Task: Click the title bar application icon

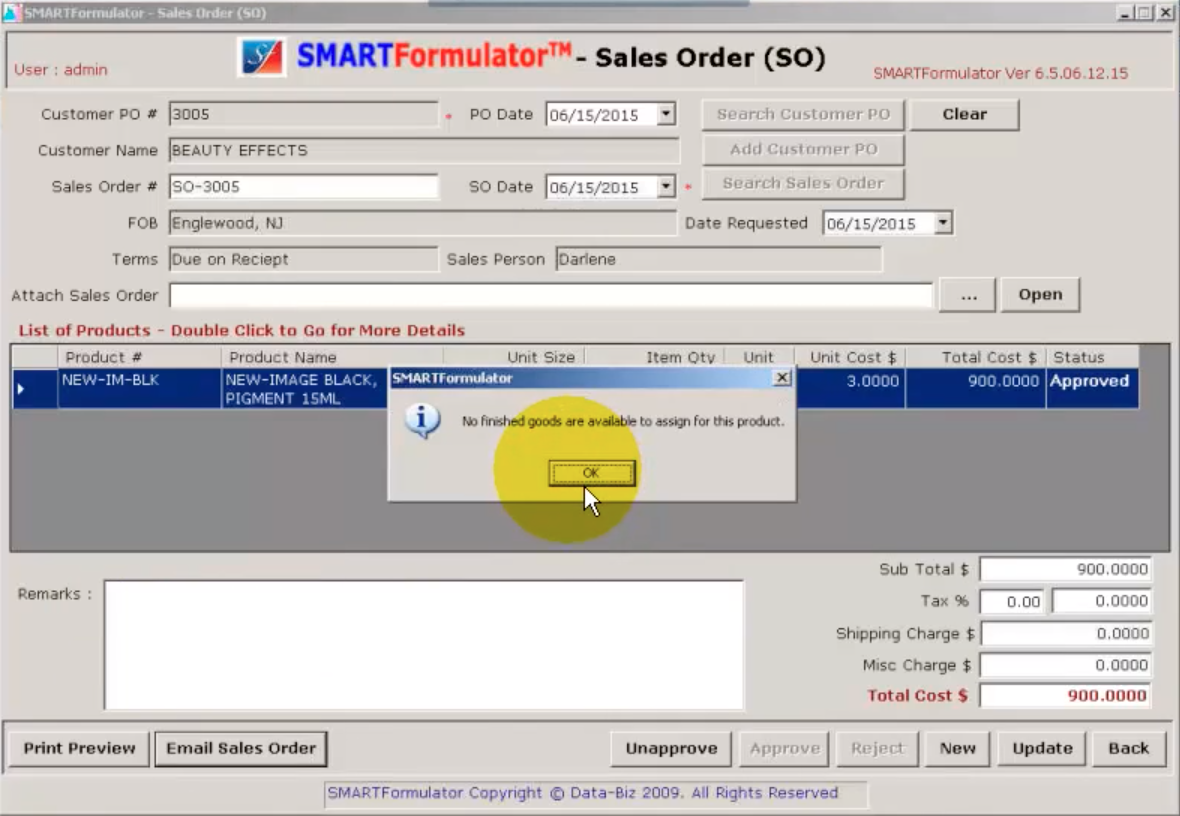Action: [12, 12]
